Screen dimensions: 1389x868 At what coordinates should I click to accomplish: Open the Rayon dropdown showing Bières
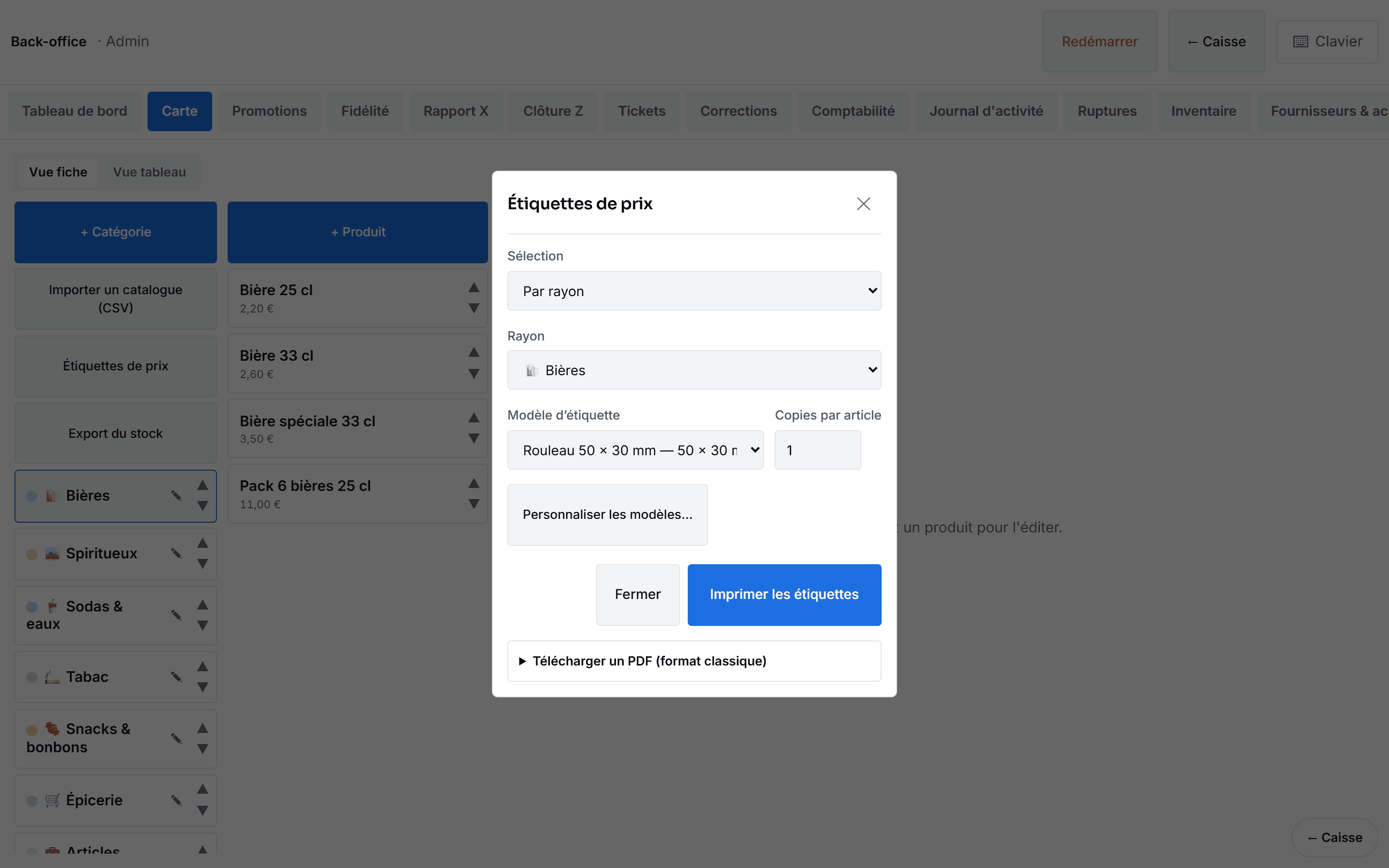[694, 370]
